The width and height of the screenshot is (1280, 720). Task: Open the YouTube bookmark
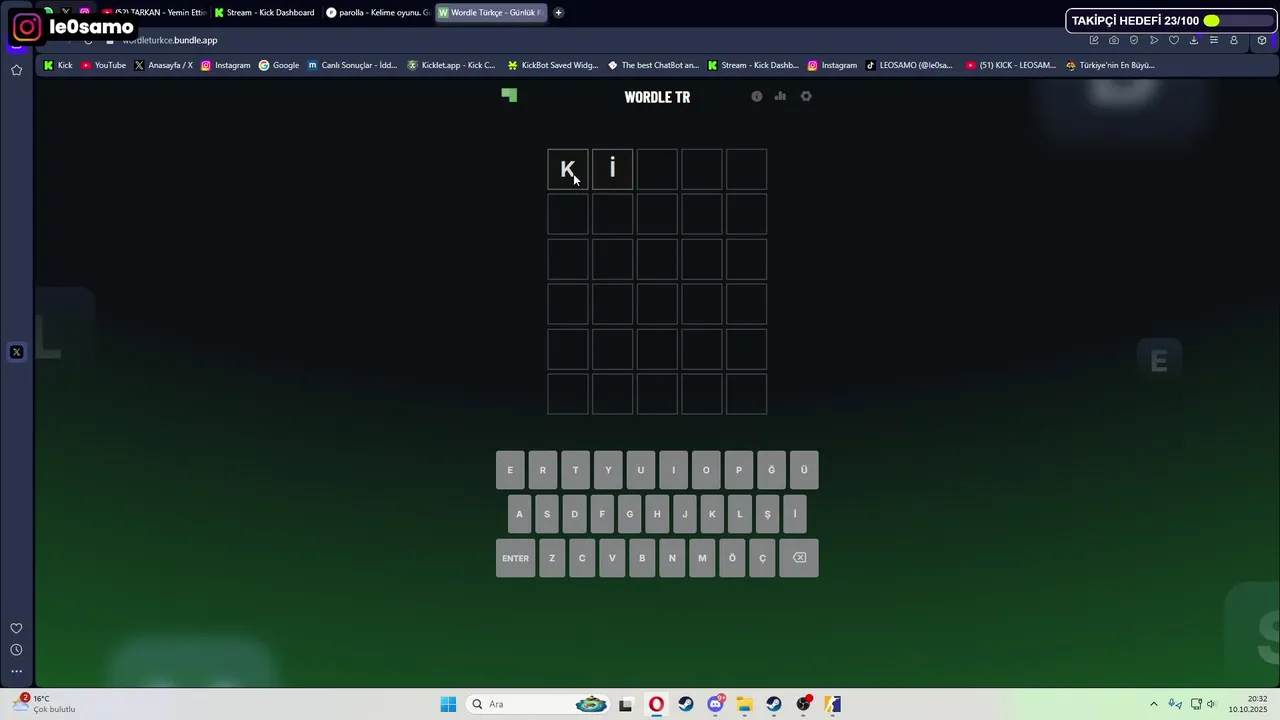click(104, 65)
